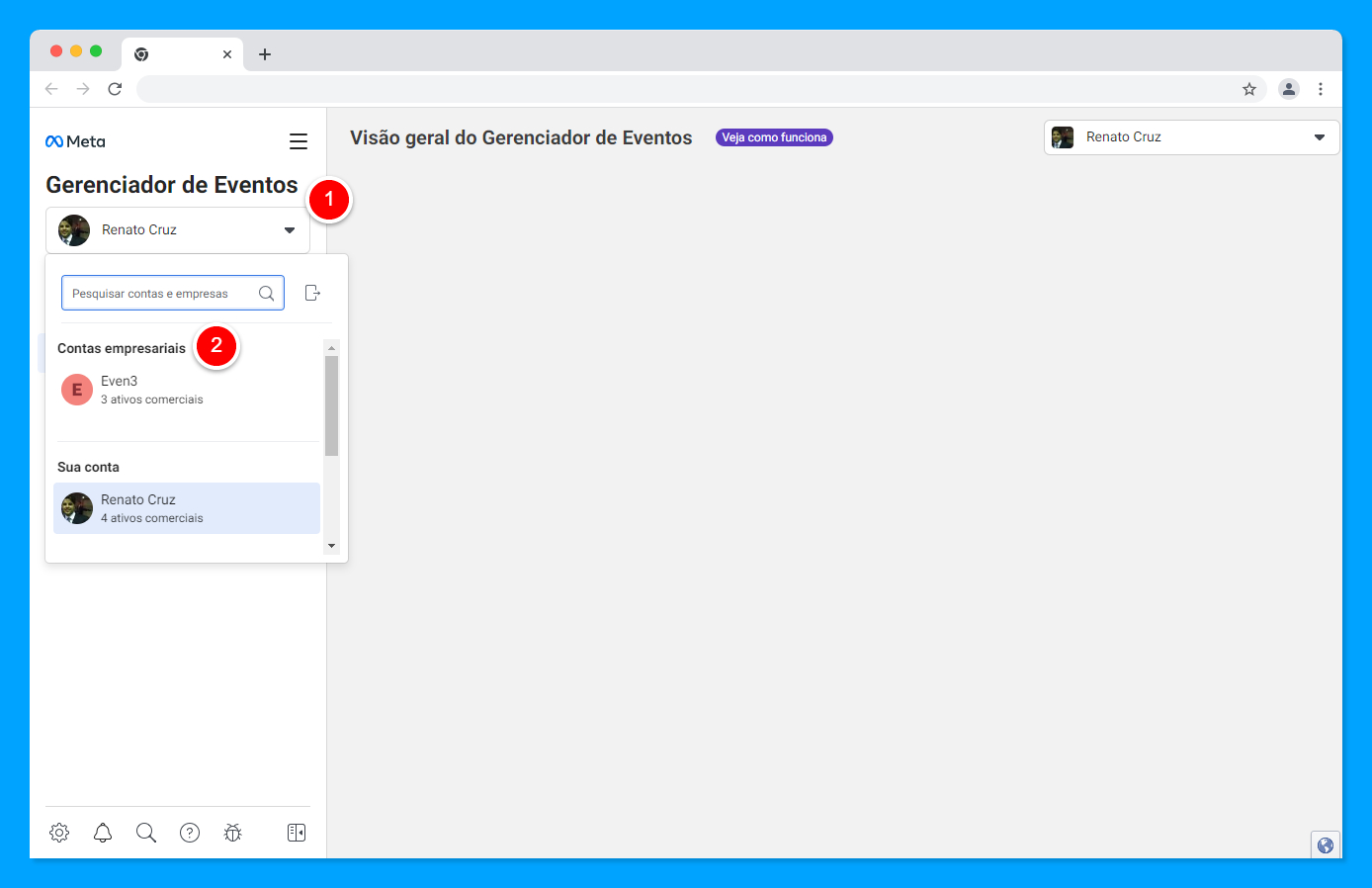Open a new browser tab with plus
1372x888 pixels.
(265, 54)
